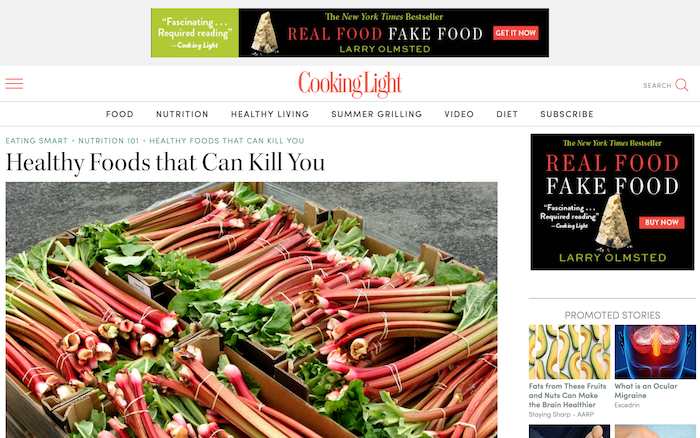700x438 pixels.
Task: Click the Get It Now banner button
Action: tap(516, 33)
